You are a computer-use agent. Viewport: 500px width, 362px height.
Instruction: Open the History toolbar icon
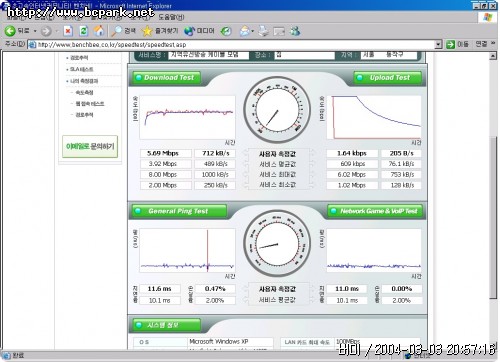pyautogui.click(x=226, y=31)
